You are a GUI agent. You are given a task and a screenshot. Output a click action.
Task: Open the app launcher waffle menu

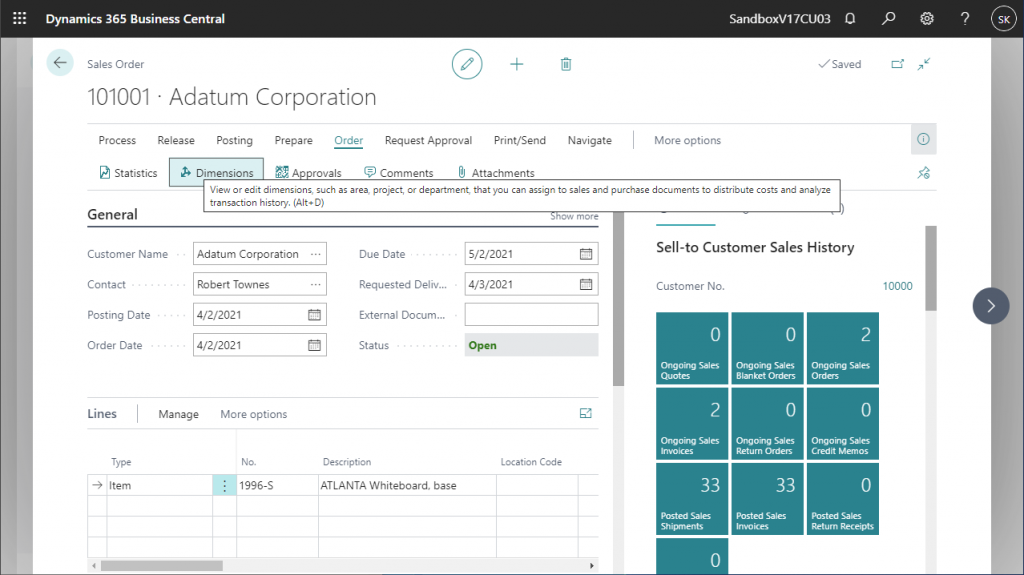click(x=20, y=18)
